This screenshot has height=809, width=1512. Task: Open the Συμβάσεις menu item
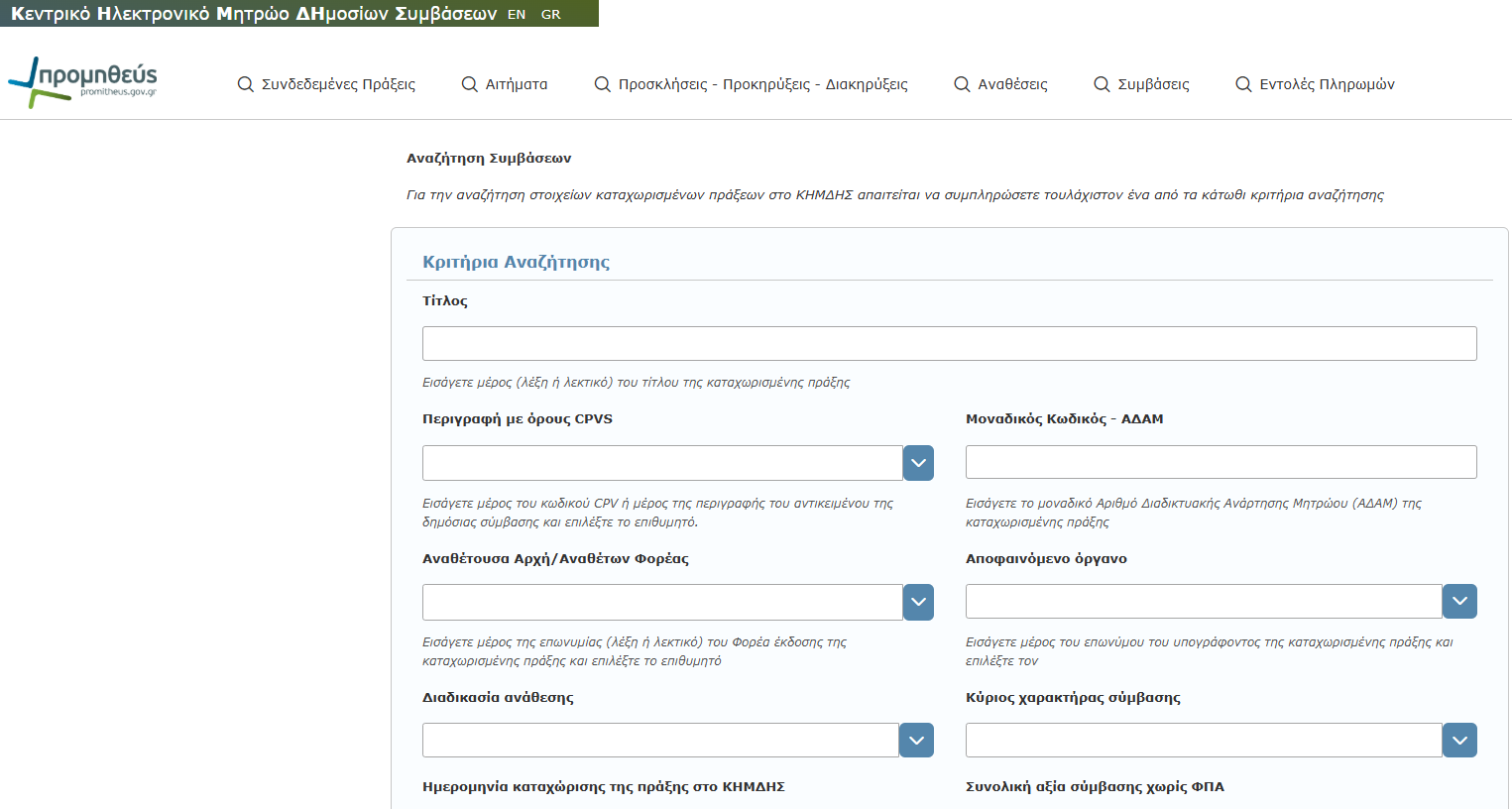click(1153, 84)
